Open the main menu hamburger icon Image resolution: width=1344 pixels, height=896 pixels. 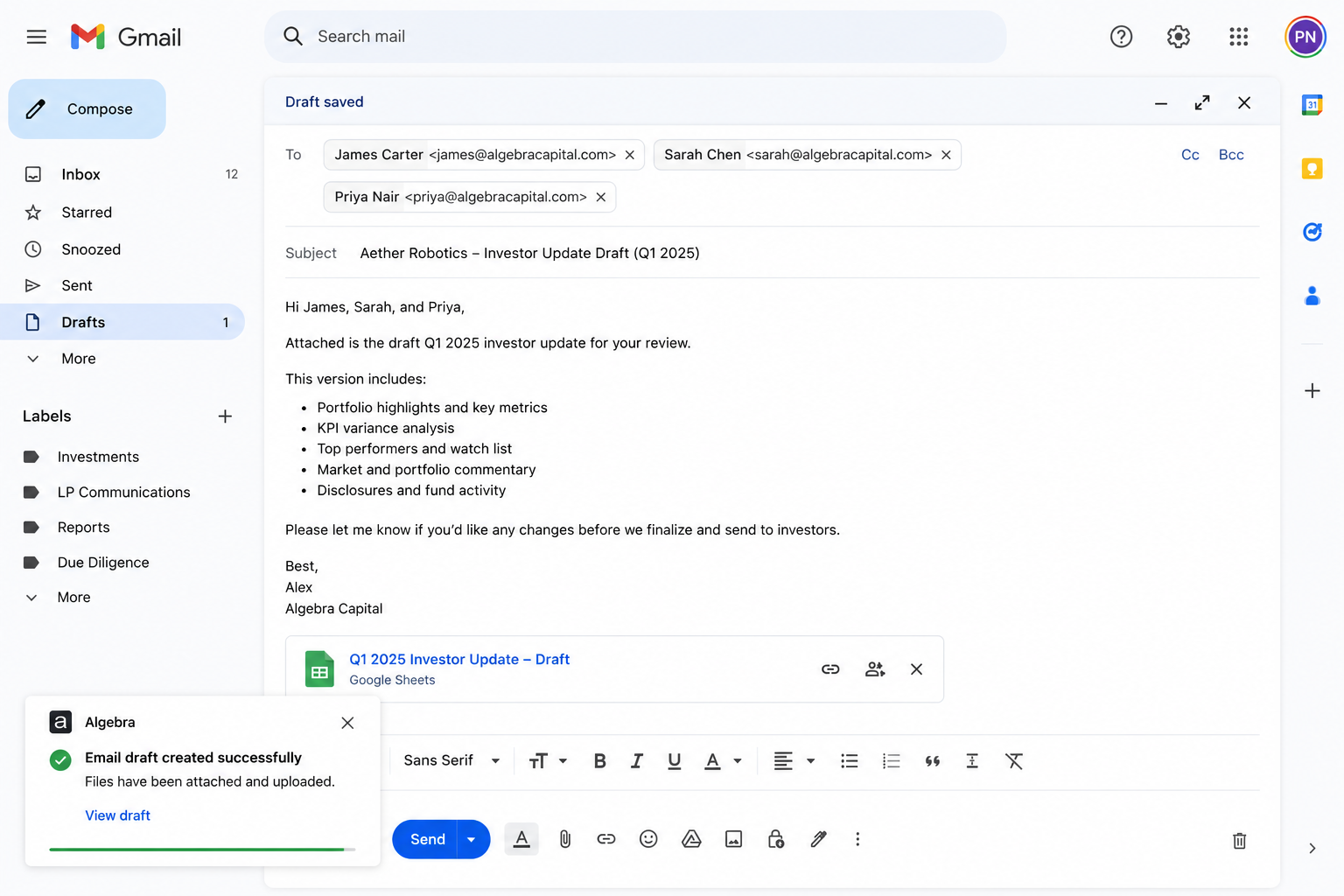(x=36, y=37)
